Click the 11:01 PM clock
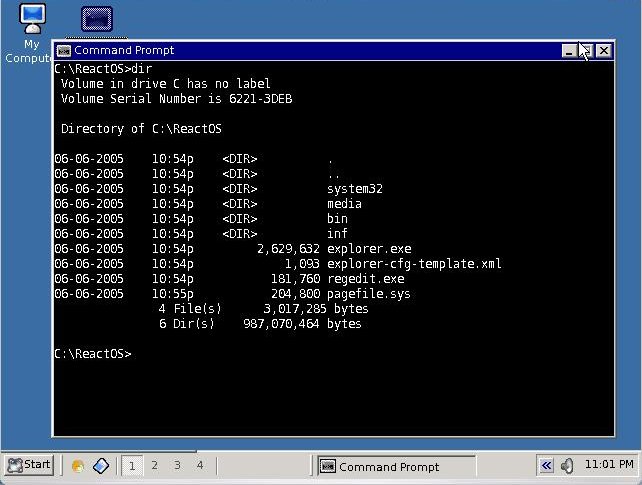This screenshot has height=485, width=642. coord(609,465)
